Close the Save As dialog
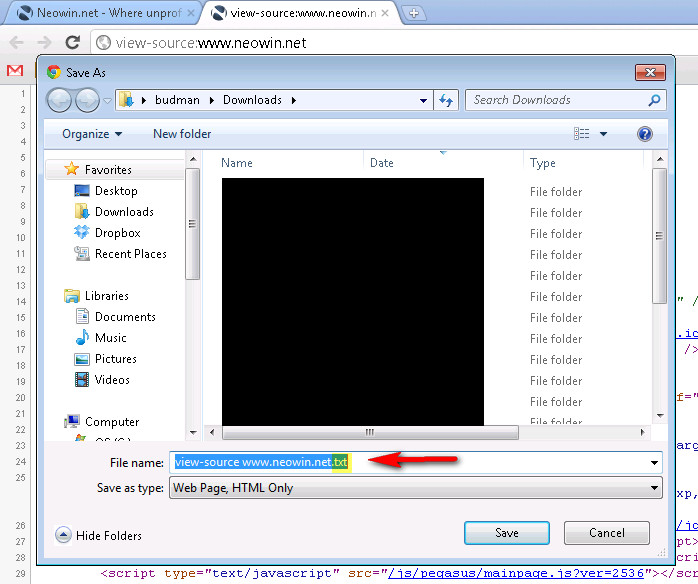 point(650,73)
